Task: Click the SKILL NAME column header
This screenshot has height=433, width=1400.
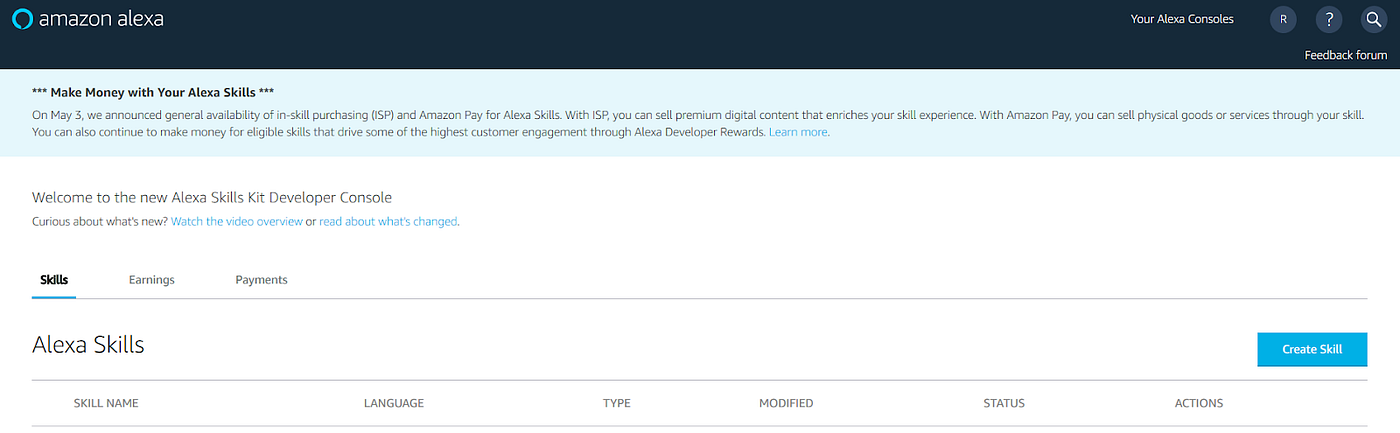Action: (106, 403)
